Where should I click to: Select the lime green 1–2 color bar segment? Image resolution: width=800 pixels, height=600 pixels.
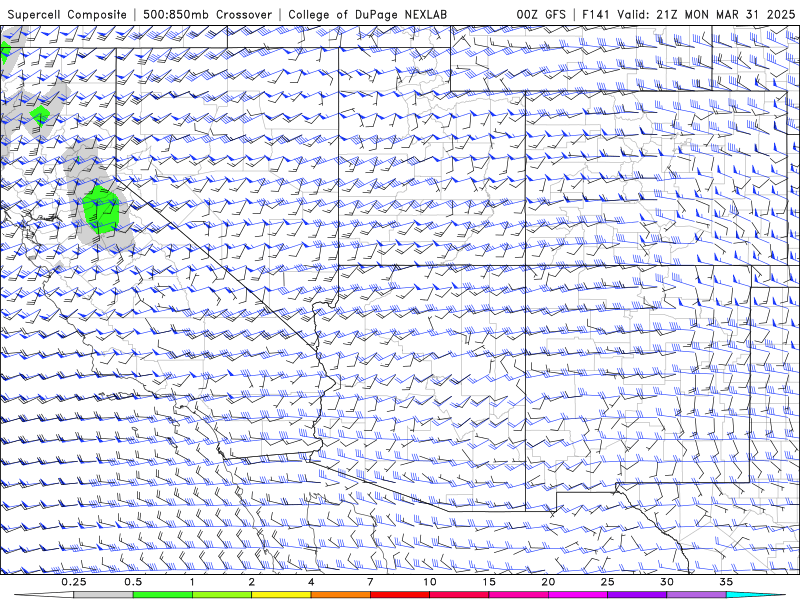tap(222, 595)
